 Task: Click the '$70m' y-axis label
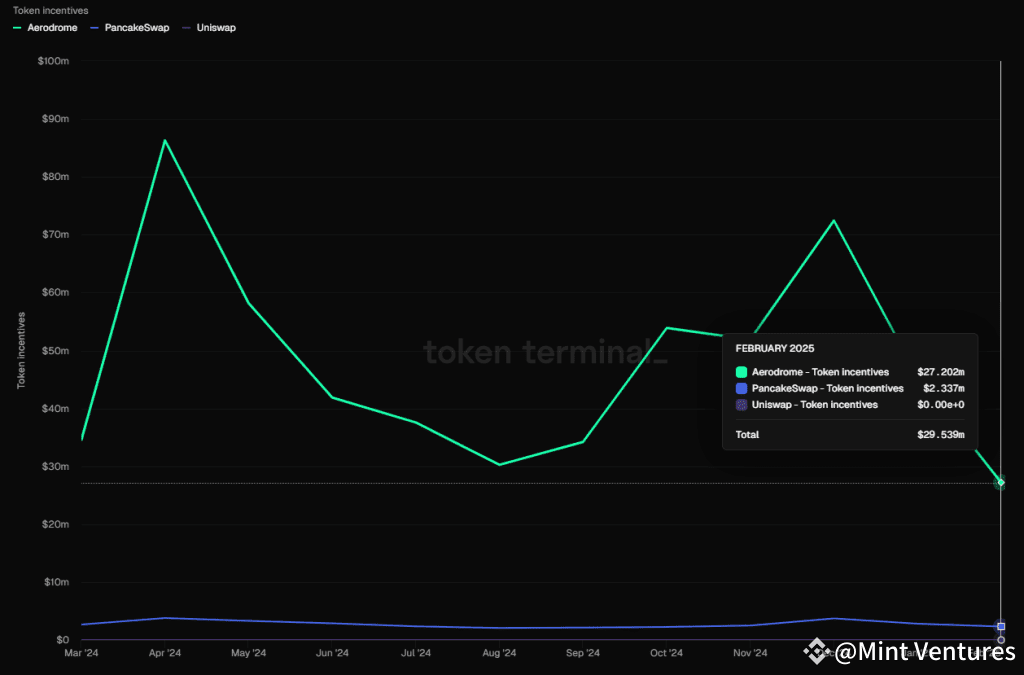[x=56, y=234]
